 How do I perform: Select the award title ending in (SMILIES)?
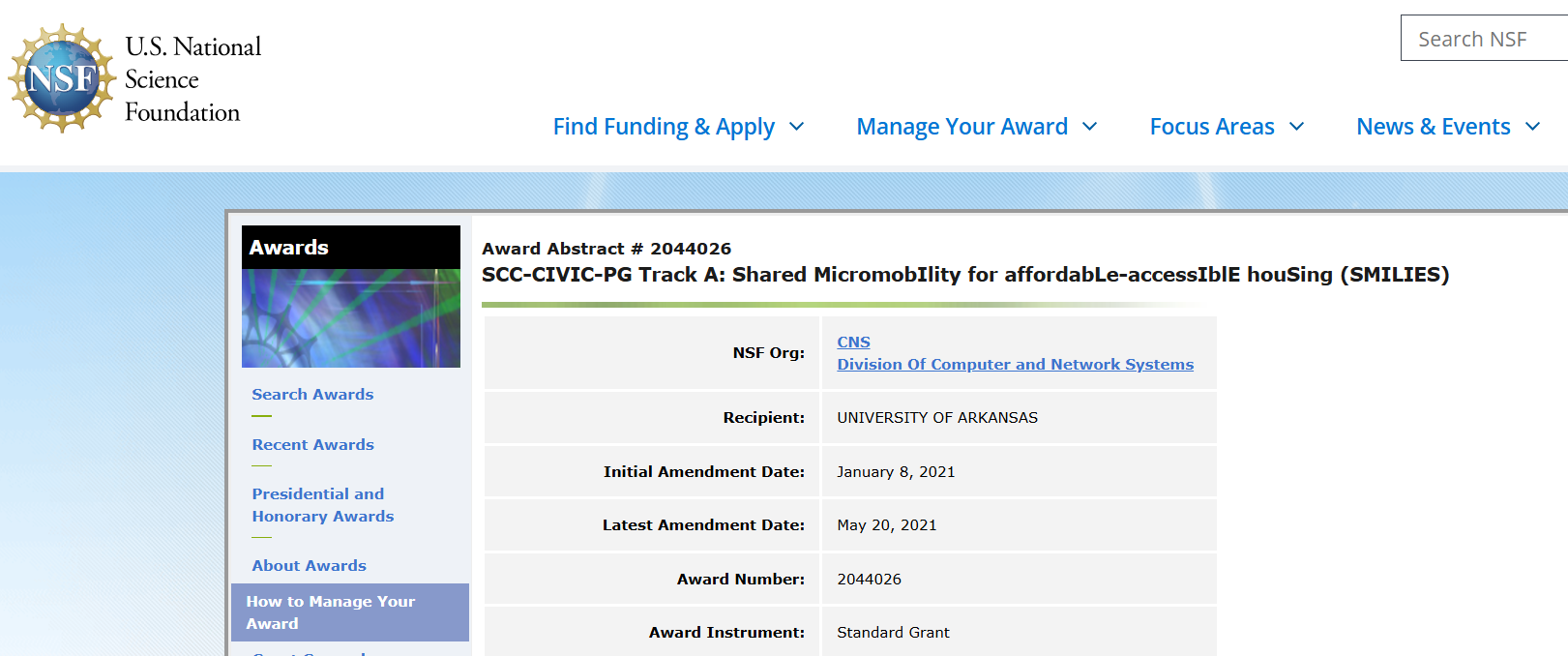(x=965, y=275)
